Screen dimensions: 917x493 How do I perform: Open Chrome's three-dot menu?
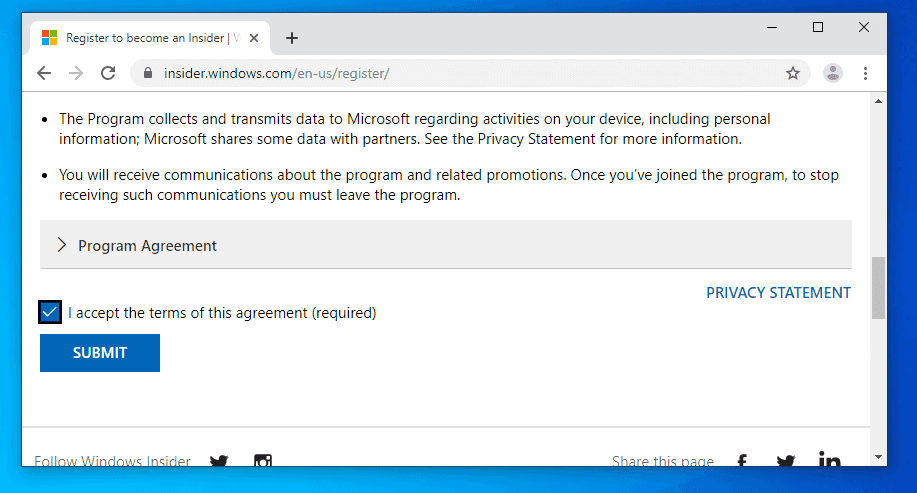click(x=866, y=73)
